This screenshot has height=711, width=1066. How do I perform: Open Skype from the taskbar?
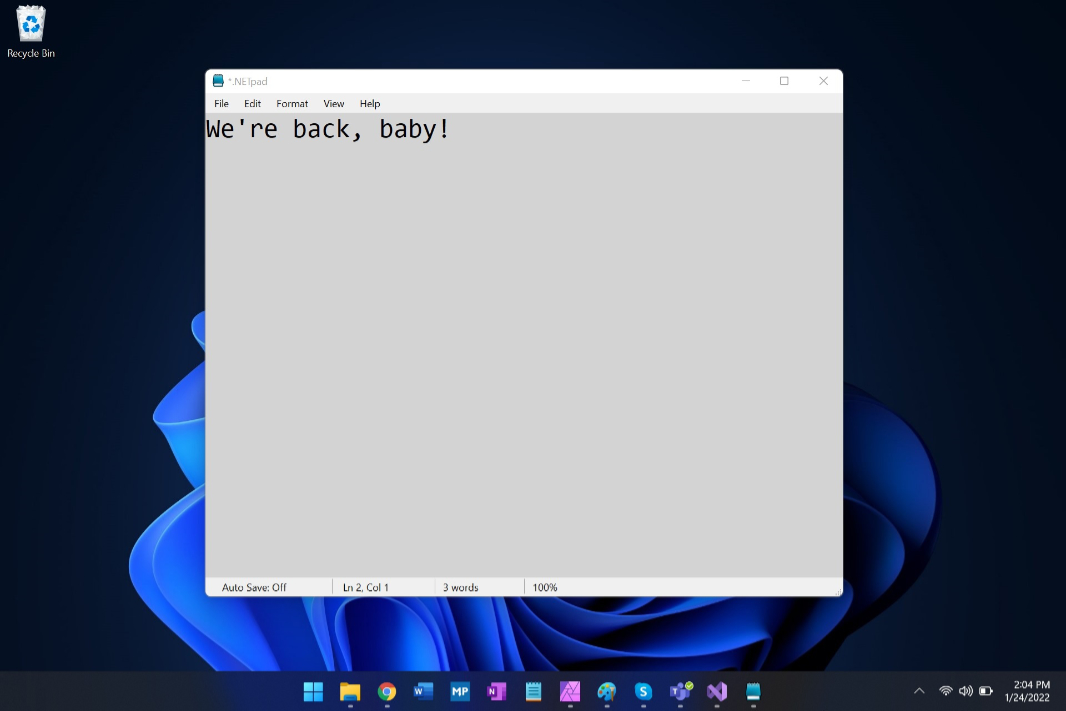(x=643, y=691)
